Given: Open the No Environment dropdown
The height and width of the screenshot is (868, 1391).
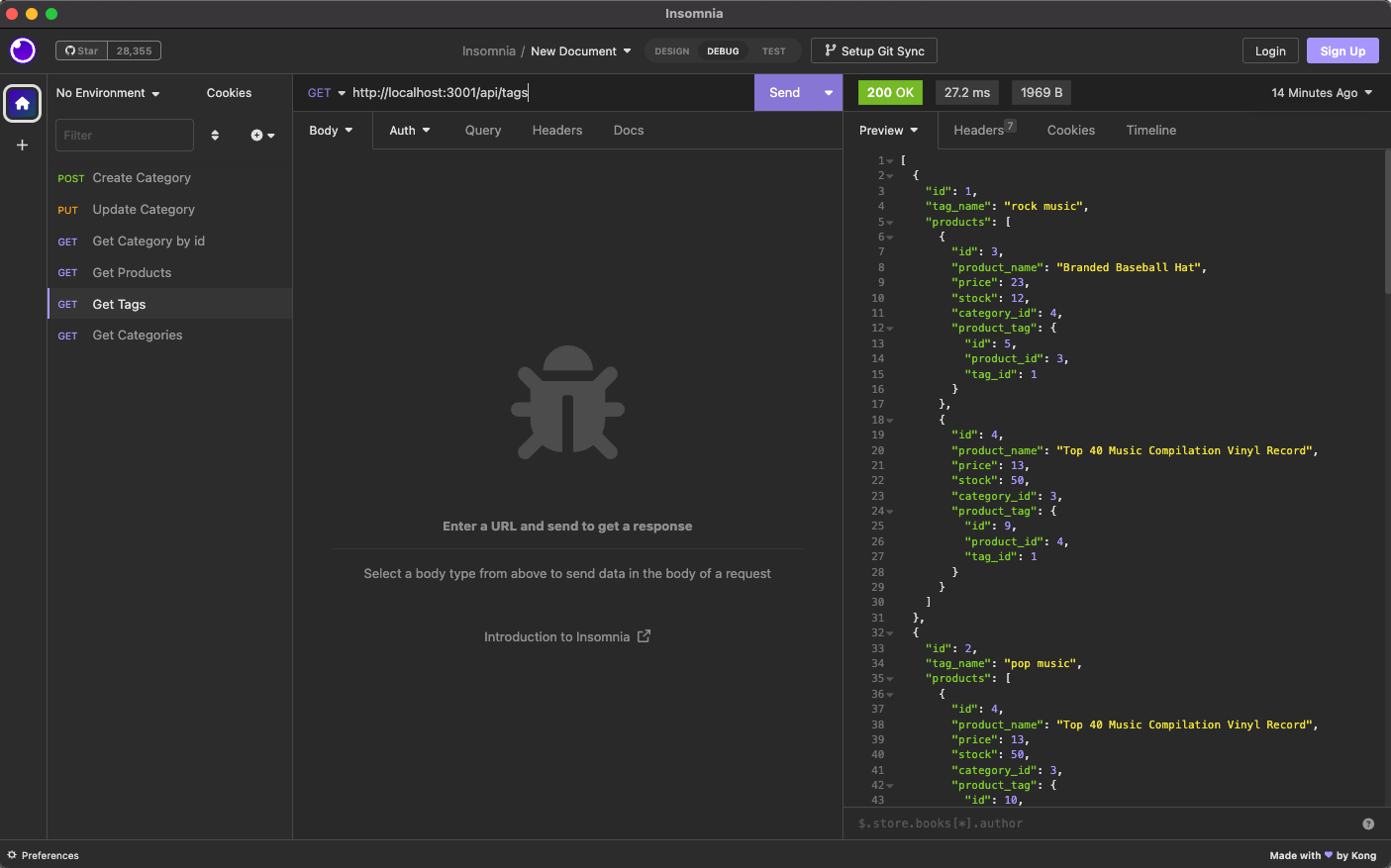Looking at the screenshot, I should (105, 92).
